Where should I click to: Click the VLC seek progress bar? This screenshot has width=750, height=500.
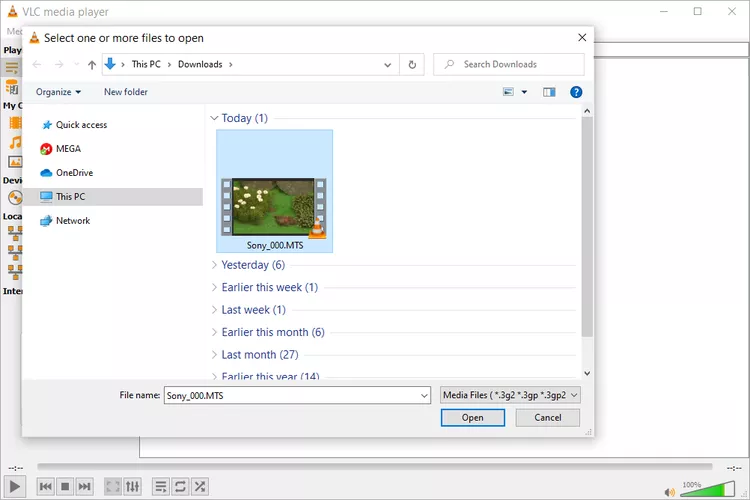pos(375,467)
